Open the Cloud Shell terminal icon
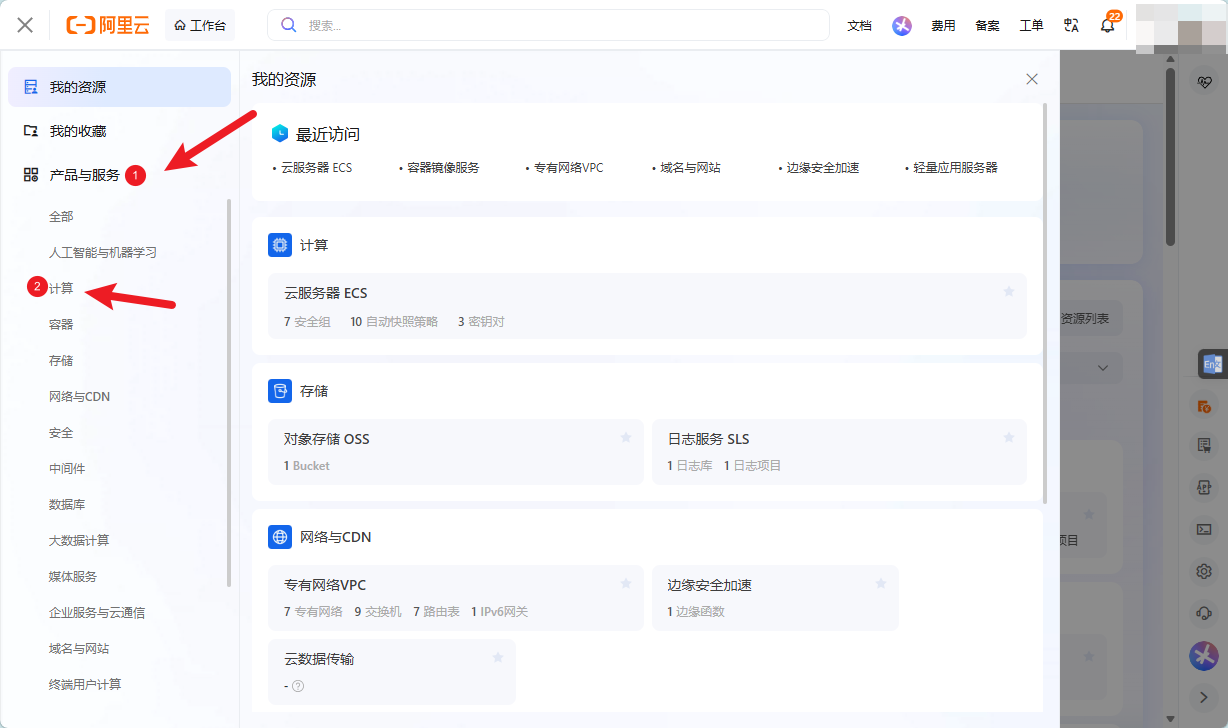Screen dimensions: 1228x728 click(1204, 529)
